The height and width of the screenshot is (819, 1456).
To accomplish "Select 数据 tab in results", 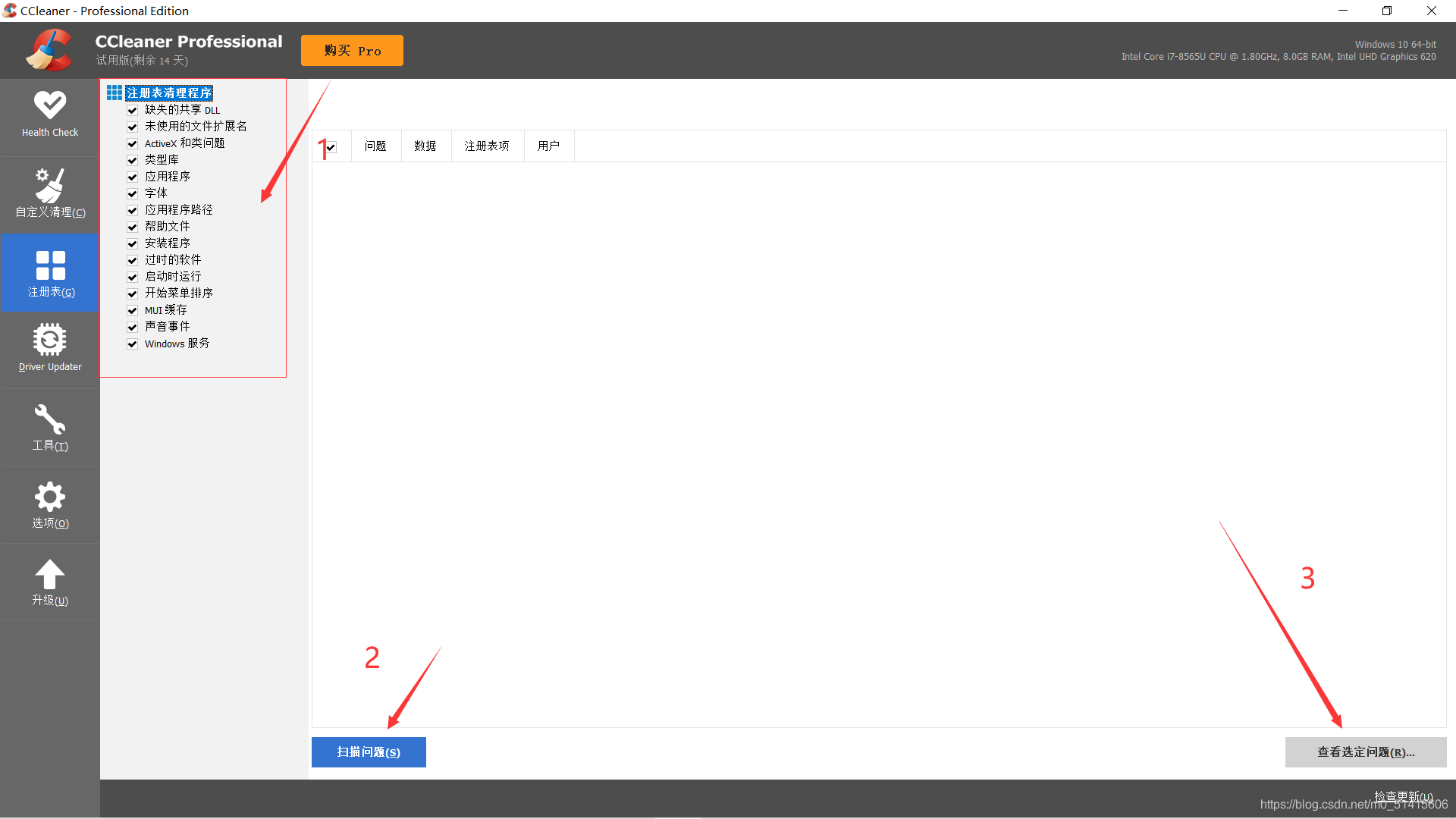I will [424, 145].
